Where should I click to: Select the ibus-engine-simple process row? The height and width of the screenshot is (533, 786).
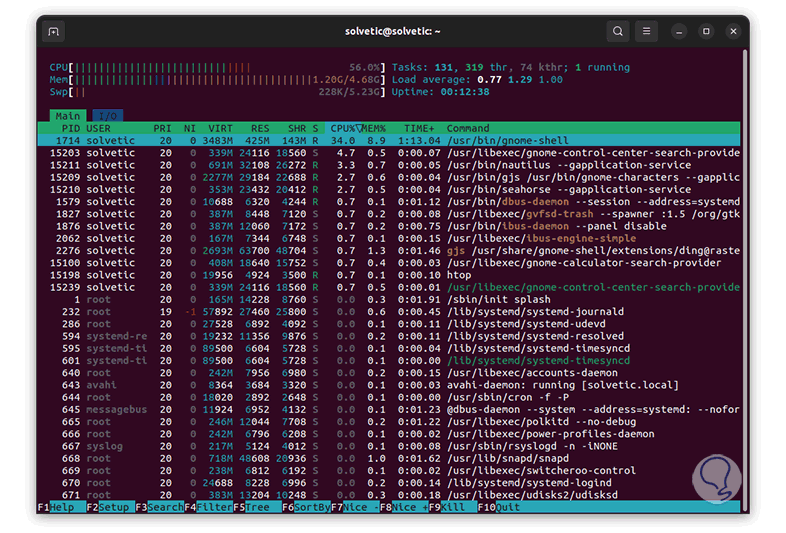pos(389,239)
